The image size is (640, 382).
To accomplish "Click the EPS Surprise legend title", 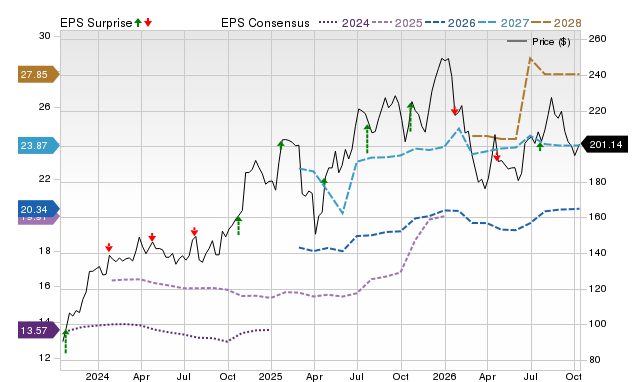I will point(96,23).
